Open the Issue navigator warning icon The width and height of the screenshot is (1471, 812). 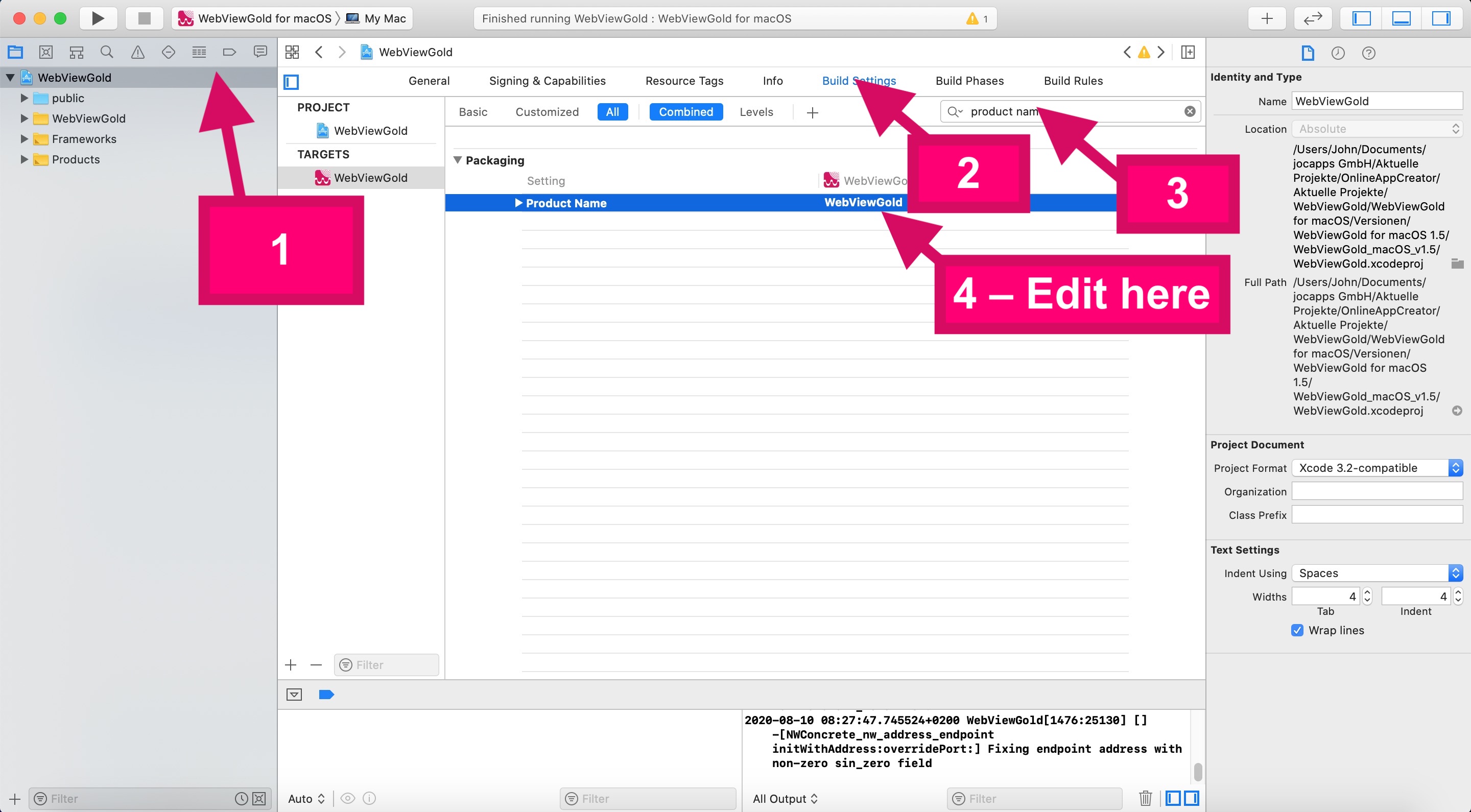click(137, 53)
